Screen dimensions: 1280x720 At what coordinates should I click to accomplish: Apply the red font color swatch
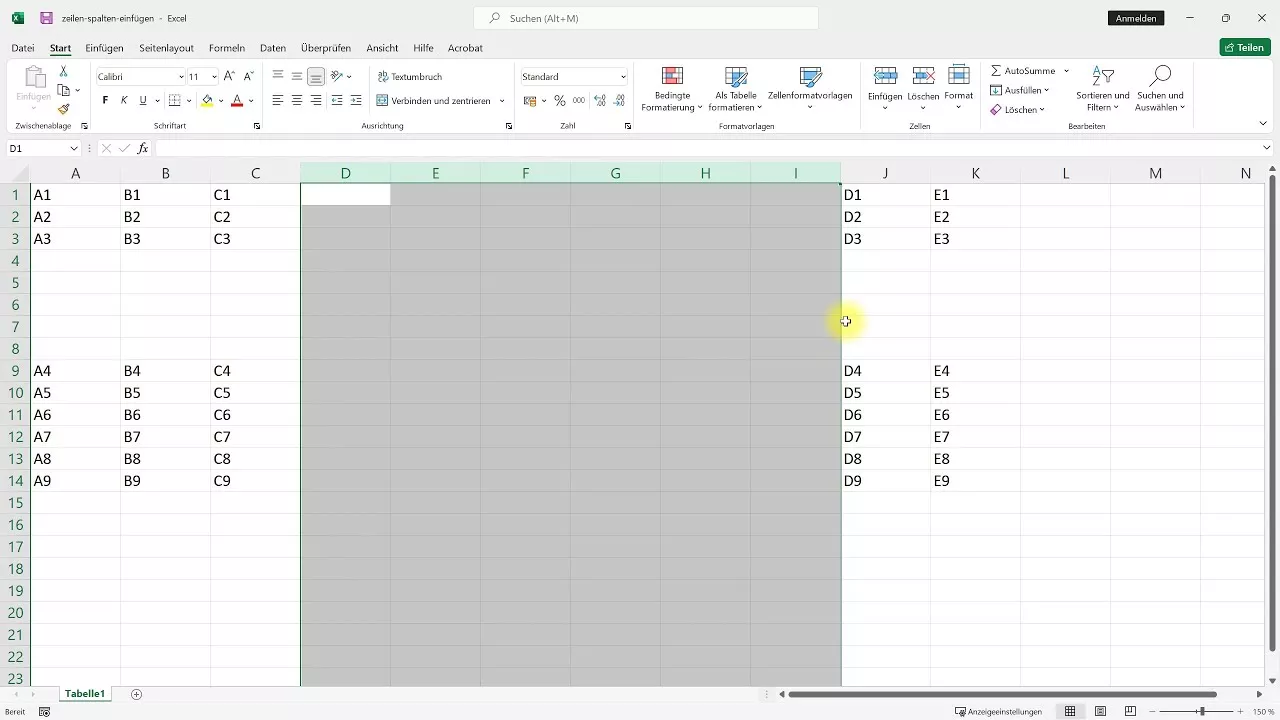237,100
